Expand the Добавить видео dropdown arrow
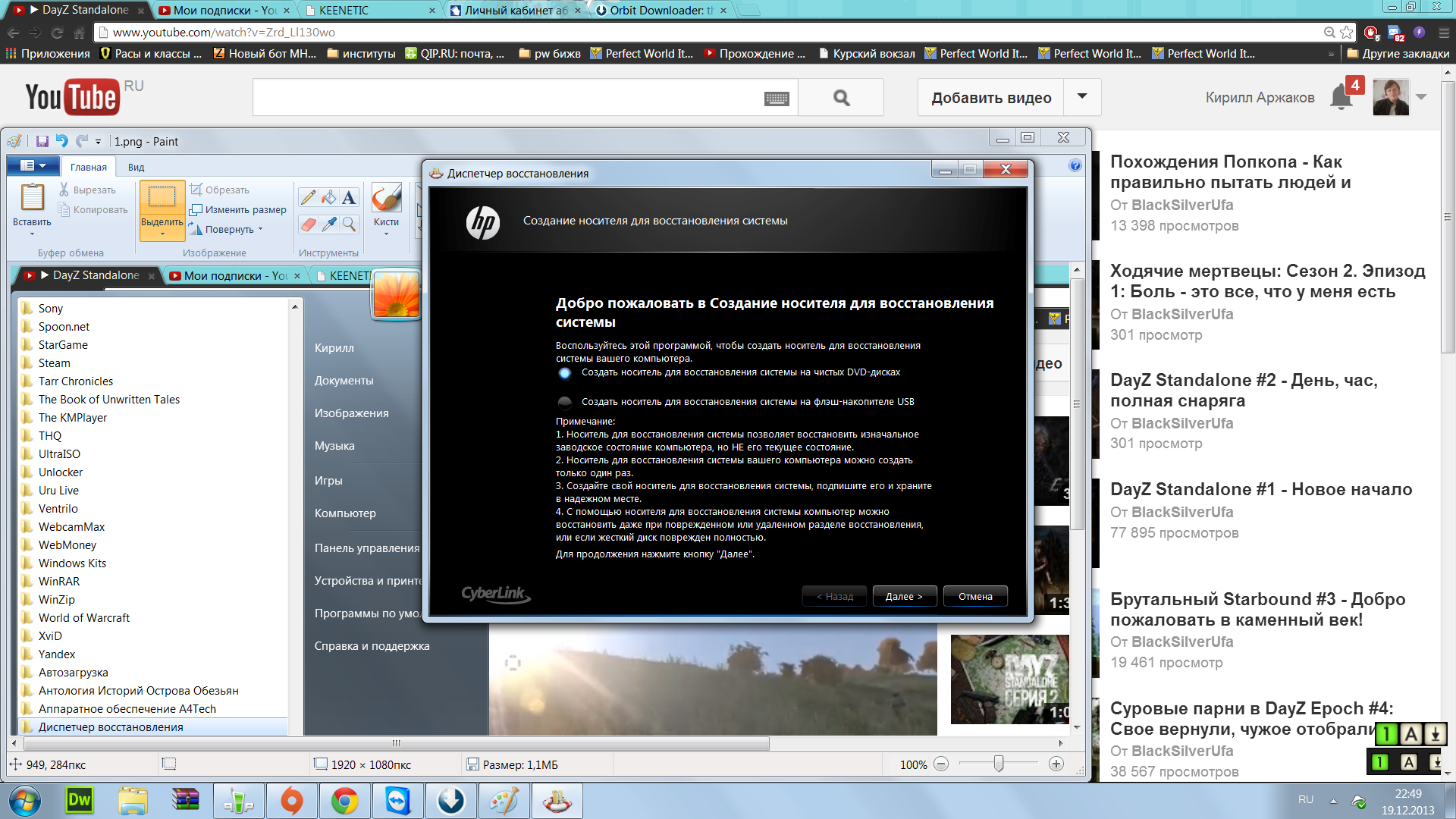1456x819 pixels. tap(1082, 97)
